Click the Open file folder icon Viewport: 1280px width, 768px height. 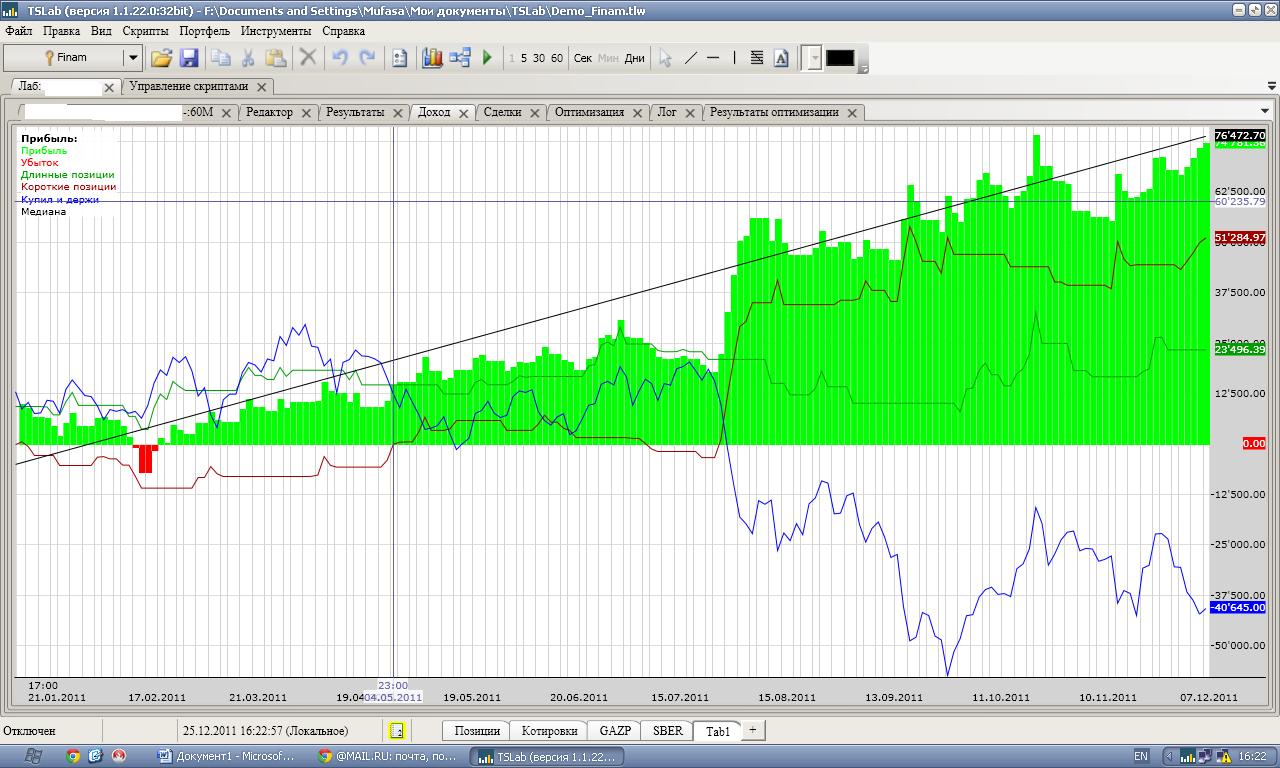click(161, 58)
